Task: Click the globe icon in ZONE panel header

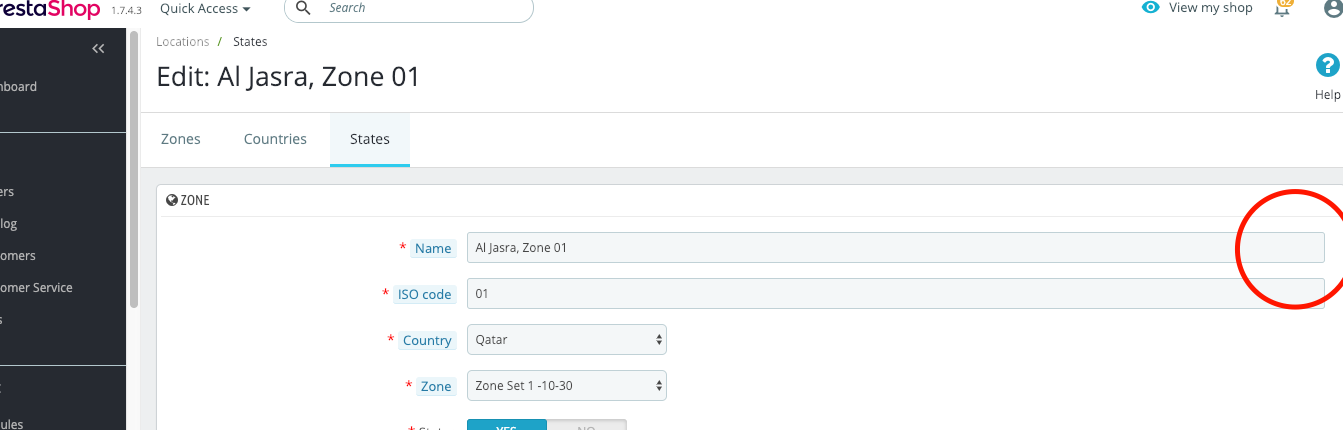Action: tap(172, 200)
